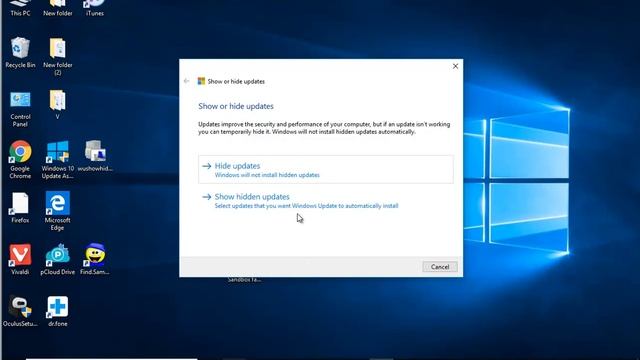Screen dimensions: 640x360
Task: Open the Vivaldi browser shortcut
Action: click(x=20, y=259)
